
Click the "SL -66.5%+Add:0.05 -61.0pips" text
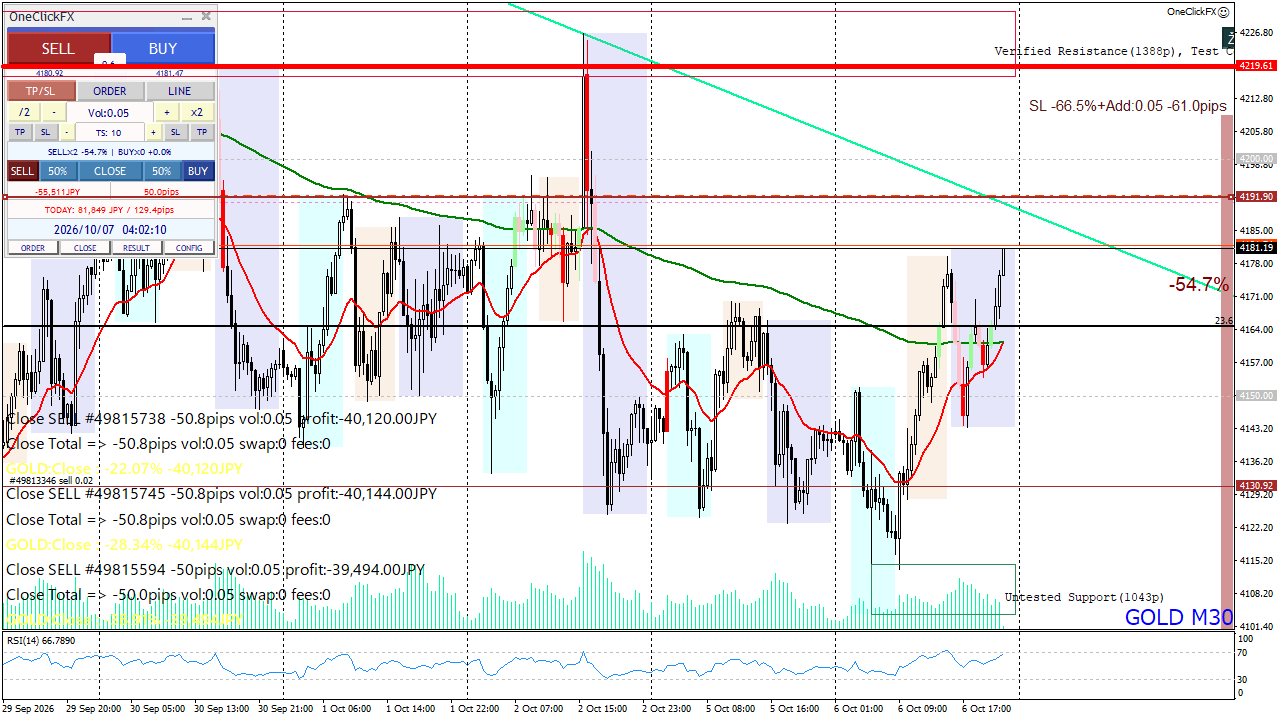(1128, 106)
